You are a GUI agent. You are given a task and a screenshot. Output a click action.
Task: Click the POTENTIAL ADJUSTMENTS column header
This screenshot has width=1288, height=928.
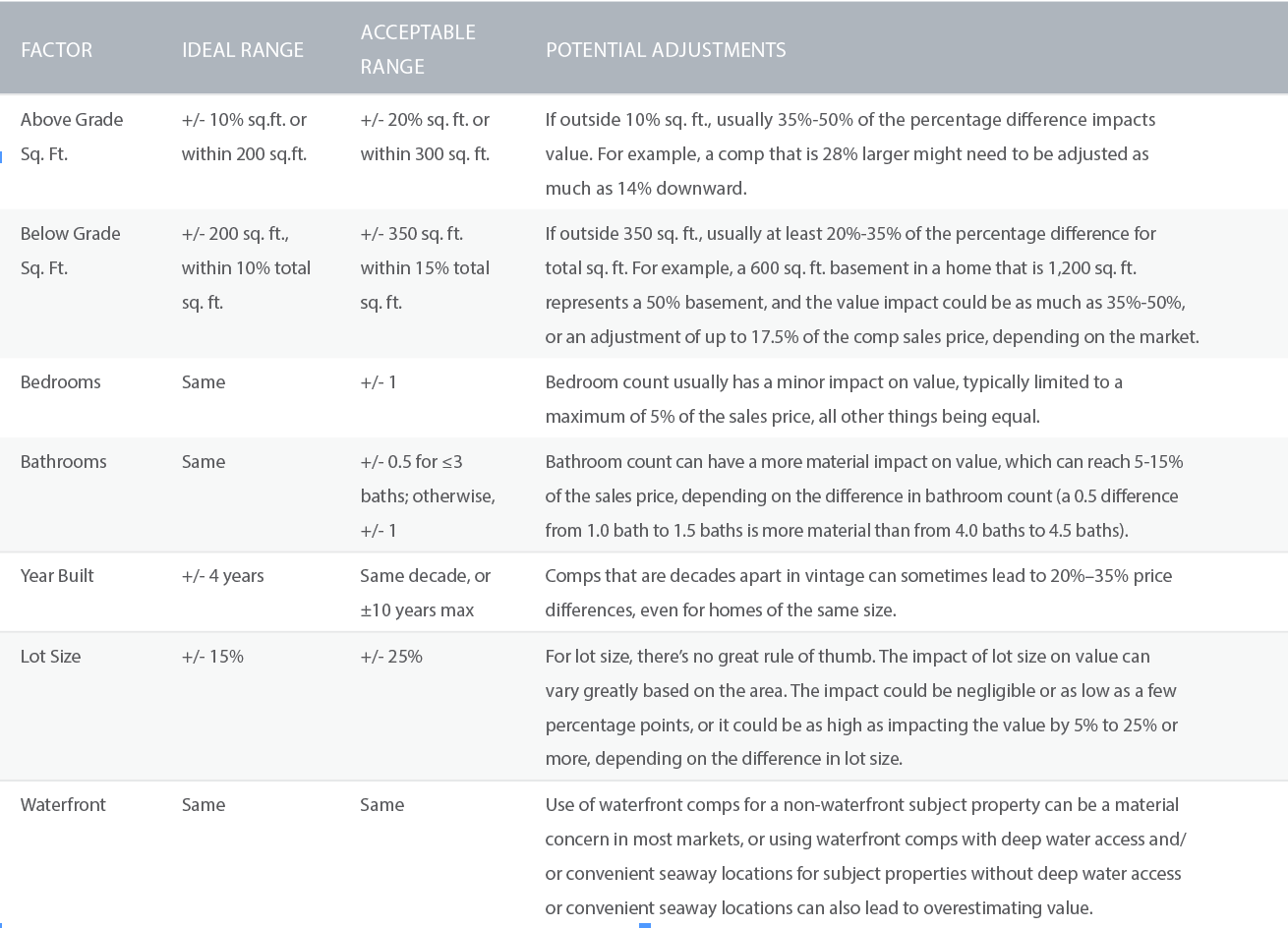point(666,49)
